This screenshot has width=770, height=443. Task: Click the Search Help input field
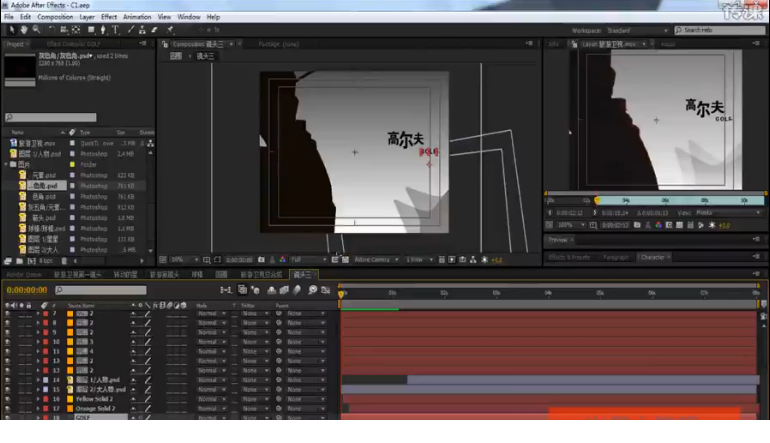[720, 30]
